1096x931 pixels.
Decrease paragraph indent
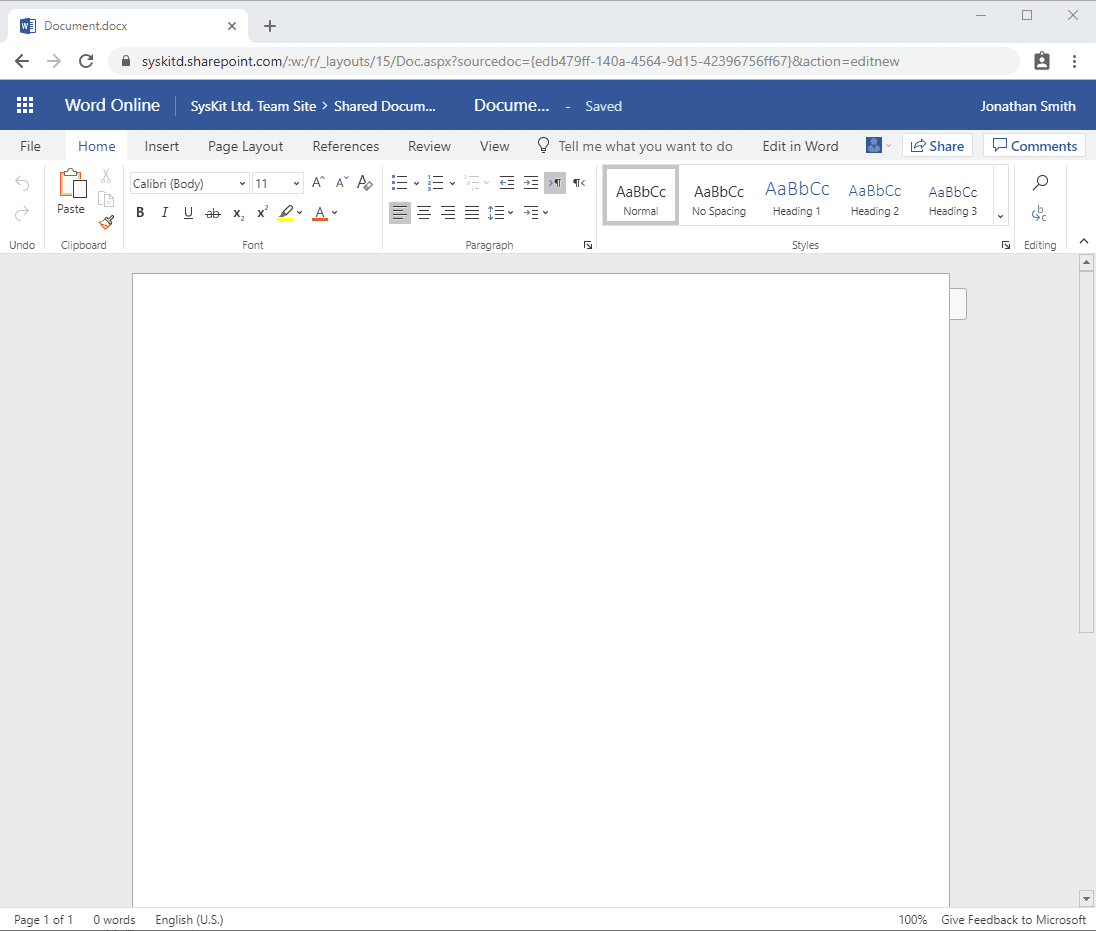point(507,183)
